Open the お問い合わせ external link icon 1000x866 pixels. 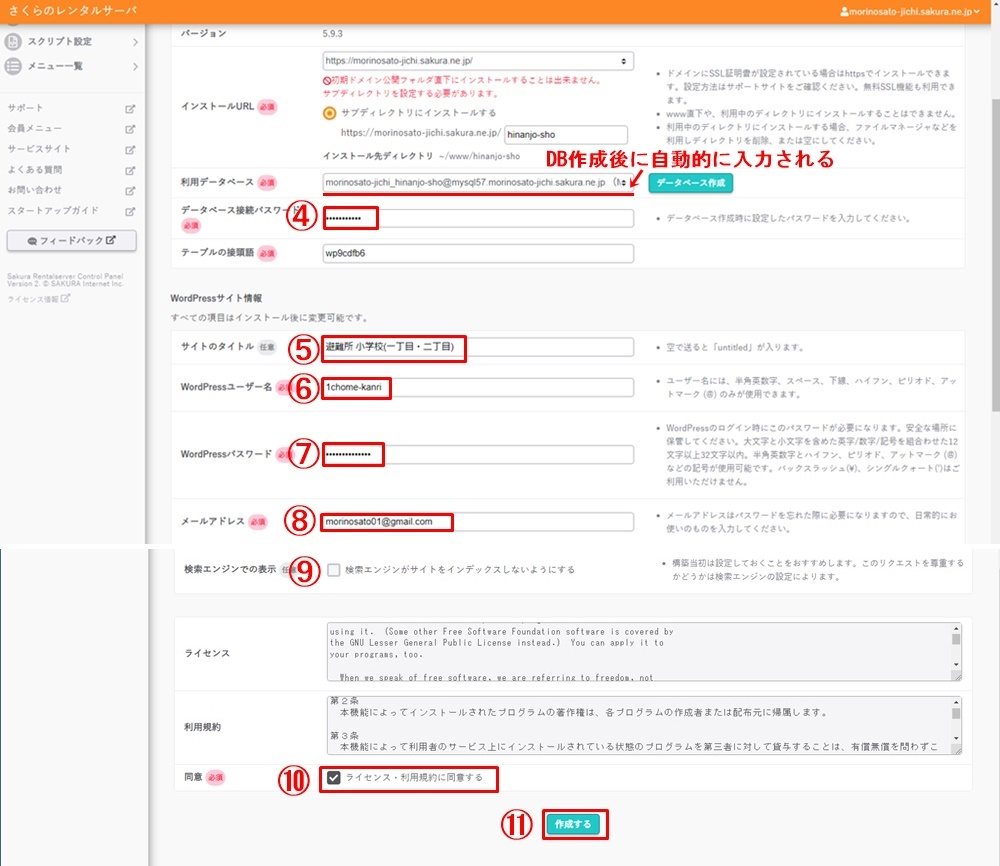click(130, 191)
